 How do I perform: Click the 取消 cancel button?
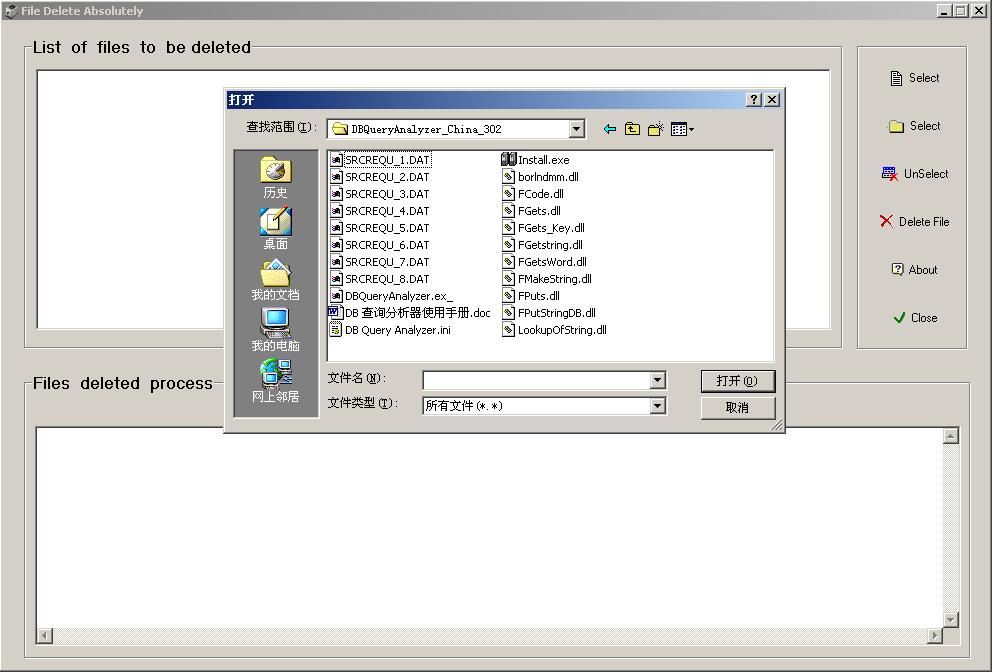click(738, 408)
